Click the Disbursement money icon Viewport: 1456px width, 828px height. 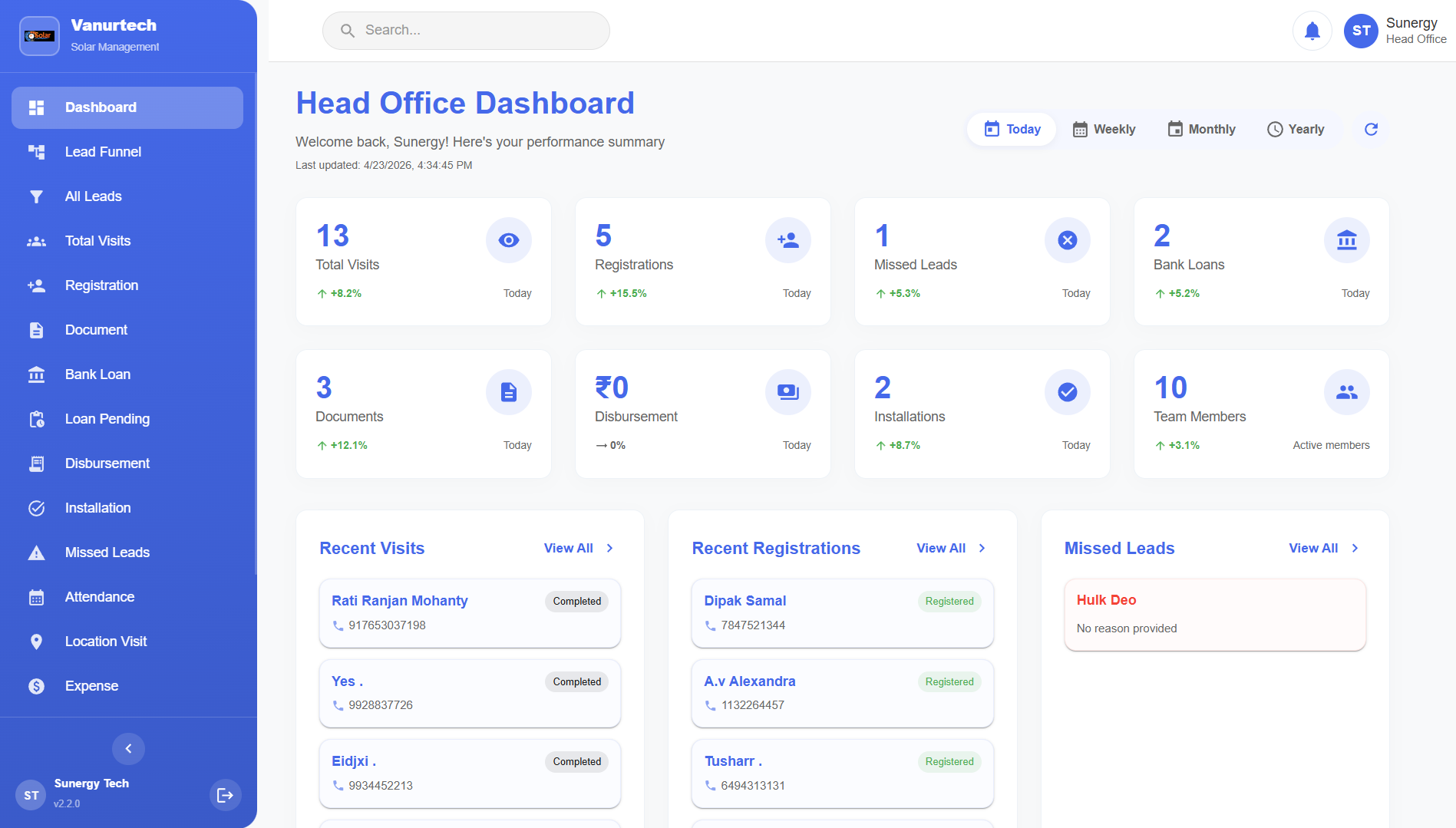(x=787, y=392)
